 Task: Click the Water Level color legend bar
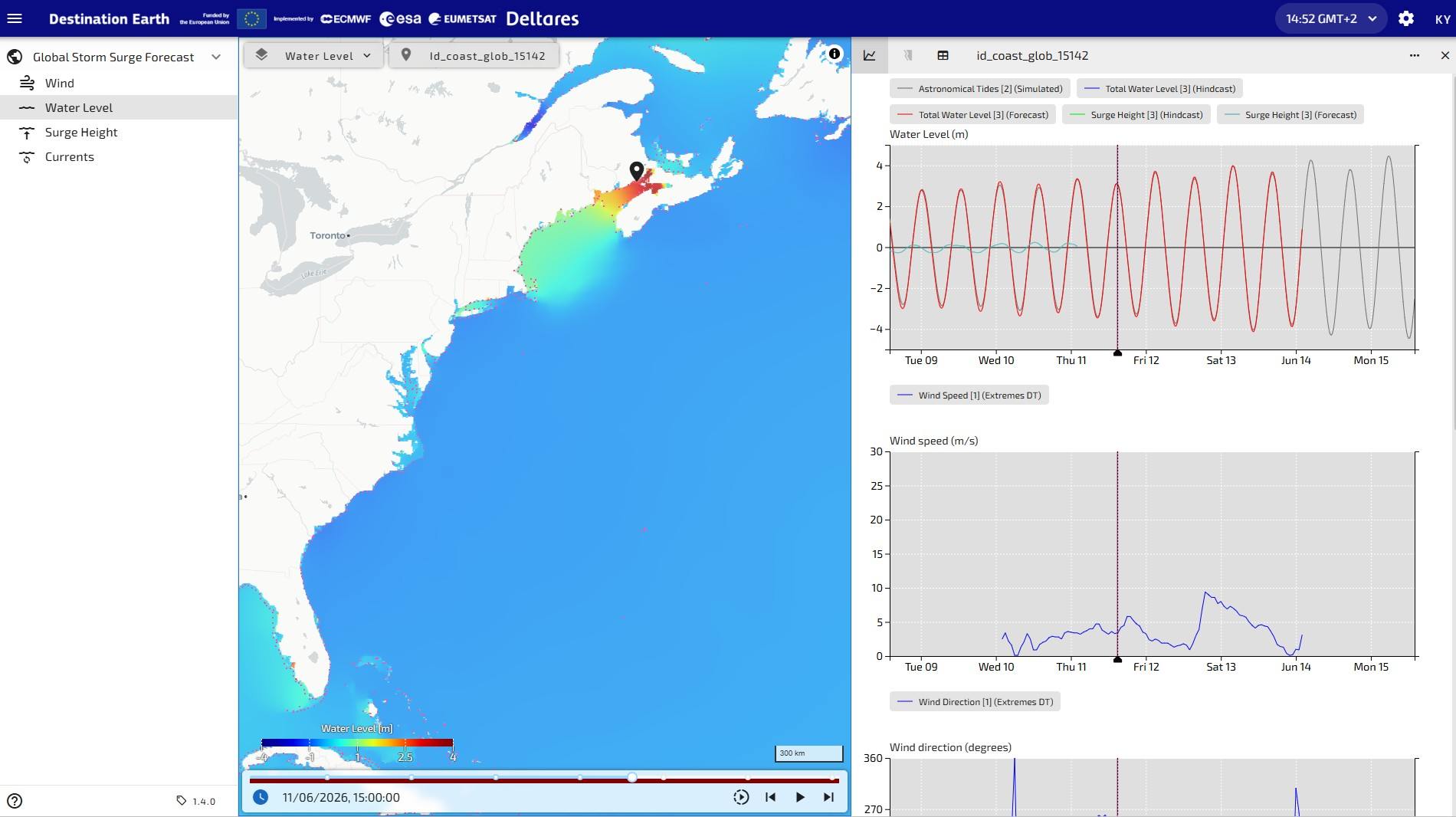pyautogui.click(x=357, y=743)
